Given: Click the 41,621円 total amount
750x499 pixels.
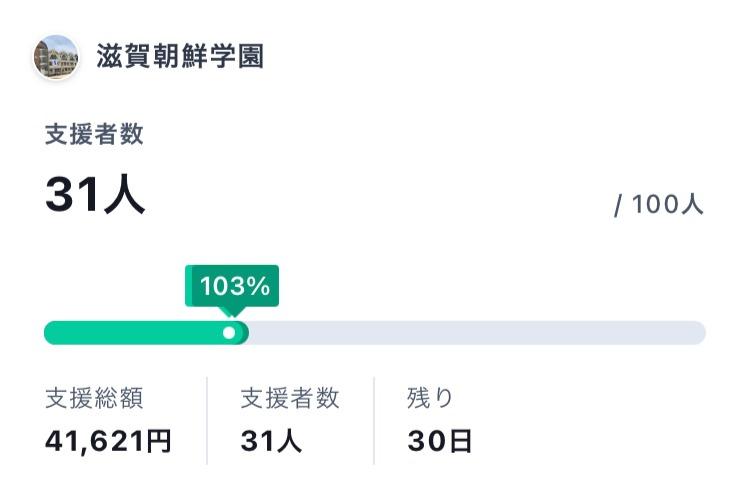Looking at the screenshot, I should click(108, 441).
